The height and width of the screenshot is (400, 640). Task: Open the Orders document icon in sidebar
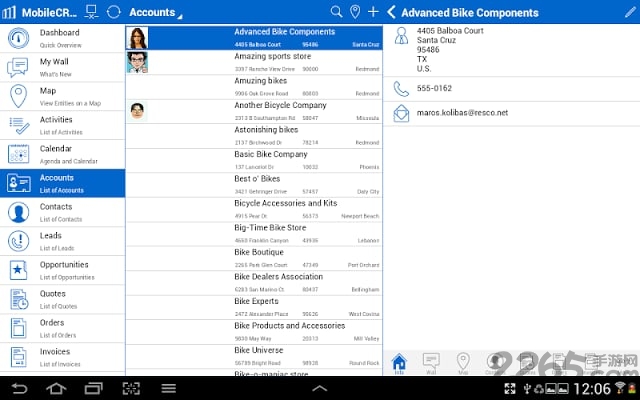[x=18, y=328]
